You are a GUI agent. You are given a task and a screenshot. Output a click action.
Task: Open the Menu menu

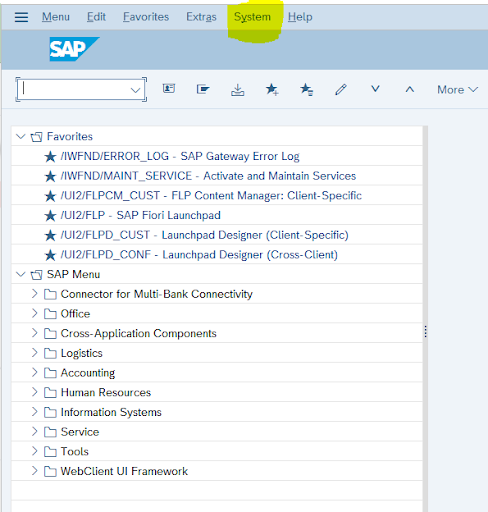(56, 17)
